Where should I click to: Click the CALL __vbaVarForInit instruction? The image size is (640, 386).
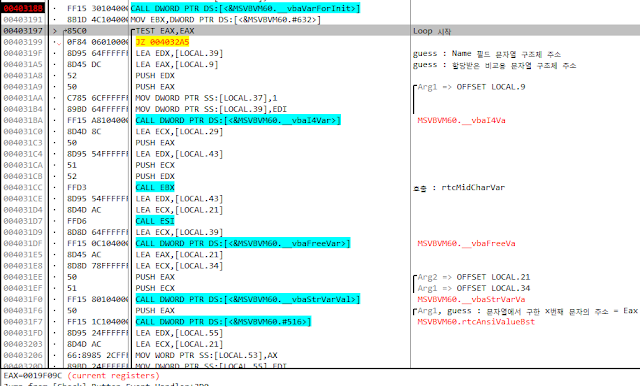click(245, 8)
